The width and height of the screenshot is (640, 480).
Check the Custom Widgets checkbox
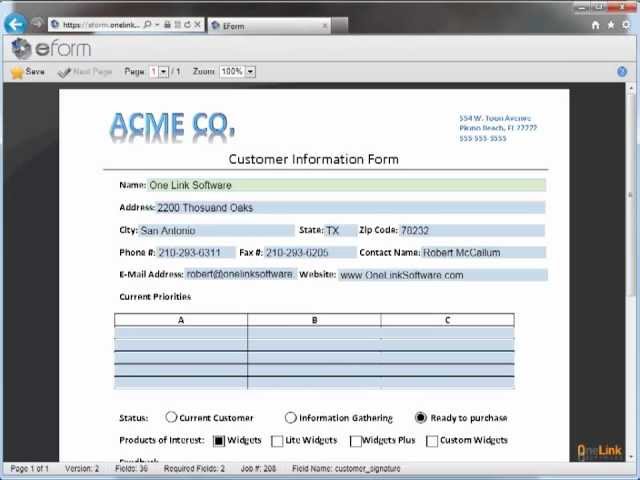(432, 441)
